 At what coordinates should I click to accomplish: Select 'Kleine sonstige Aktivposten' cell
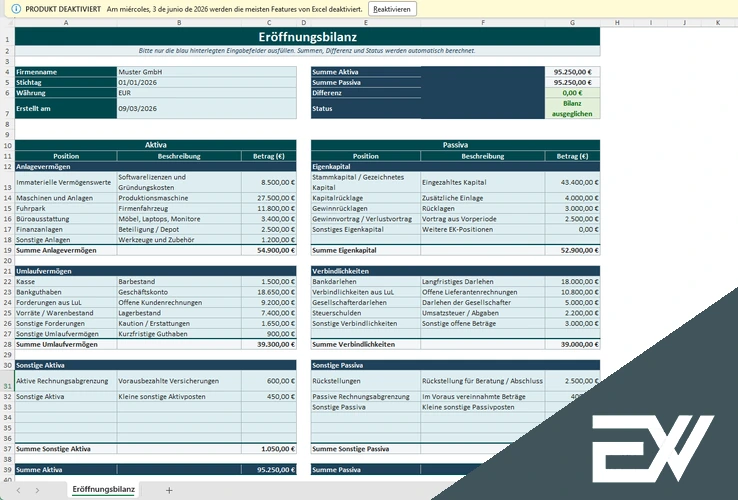pyautogui.click(x=179, y=396)
